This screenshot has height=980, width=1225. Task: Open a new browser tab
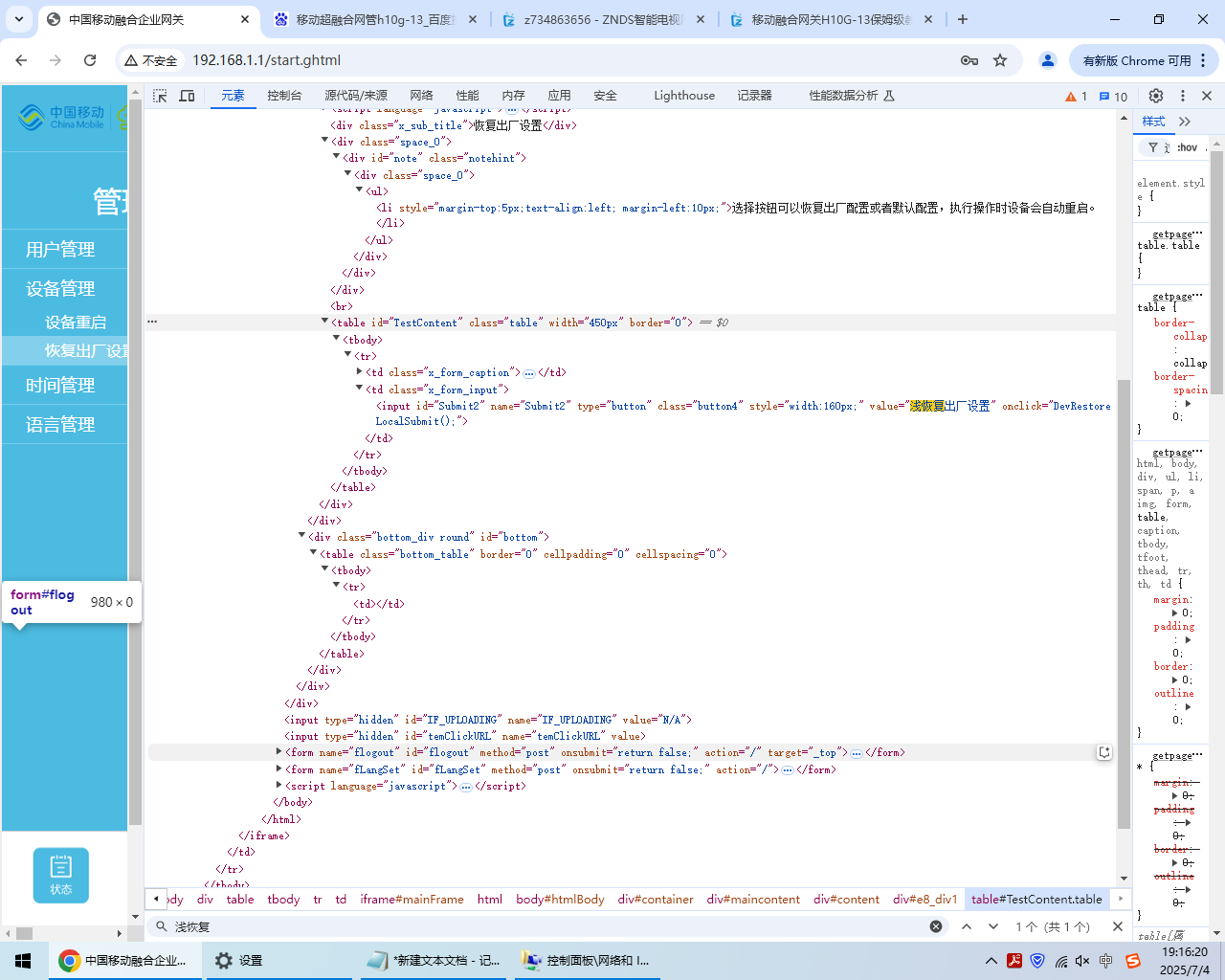963,19
